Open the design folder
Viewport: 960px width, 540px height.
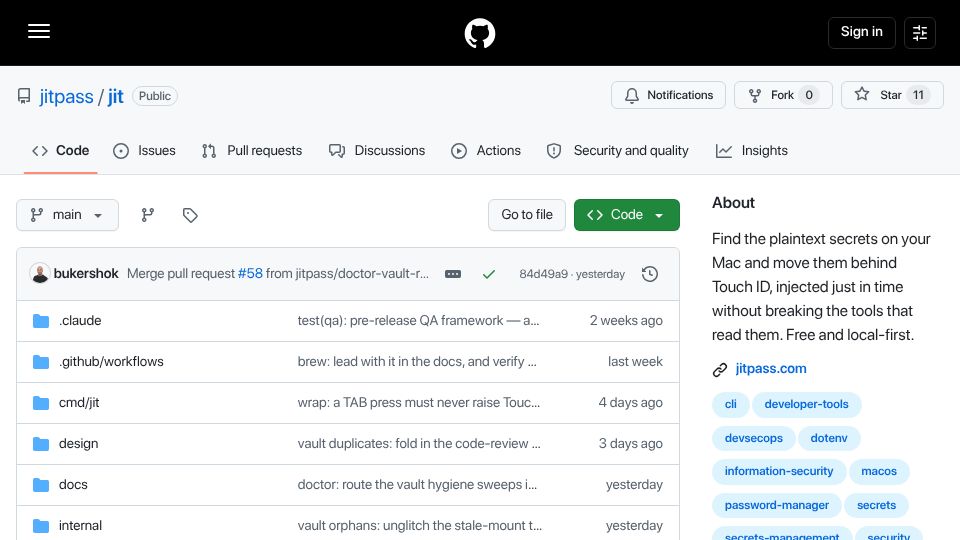point(78,444)
